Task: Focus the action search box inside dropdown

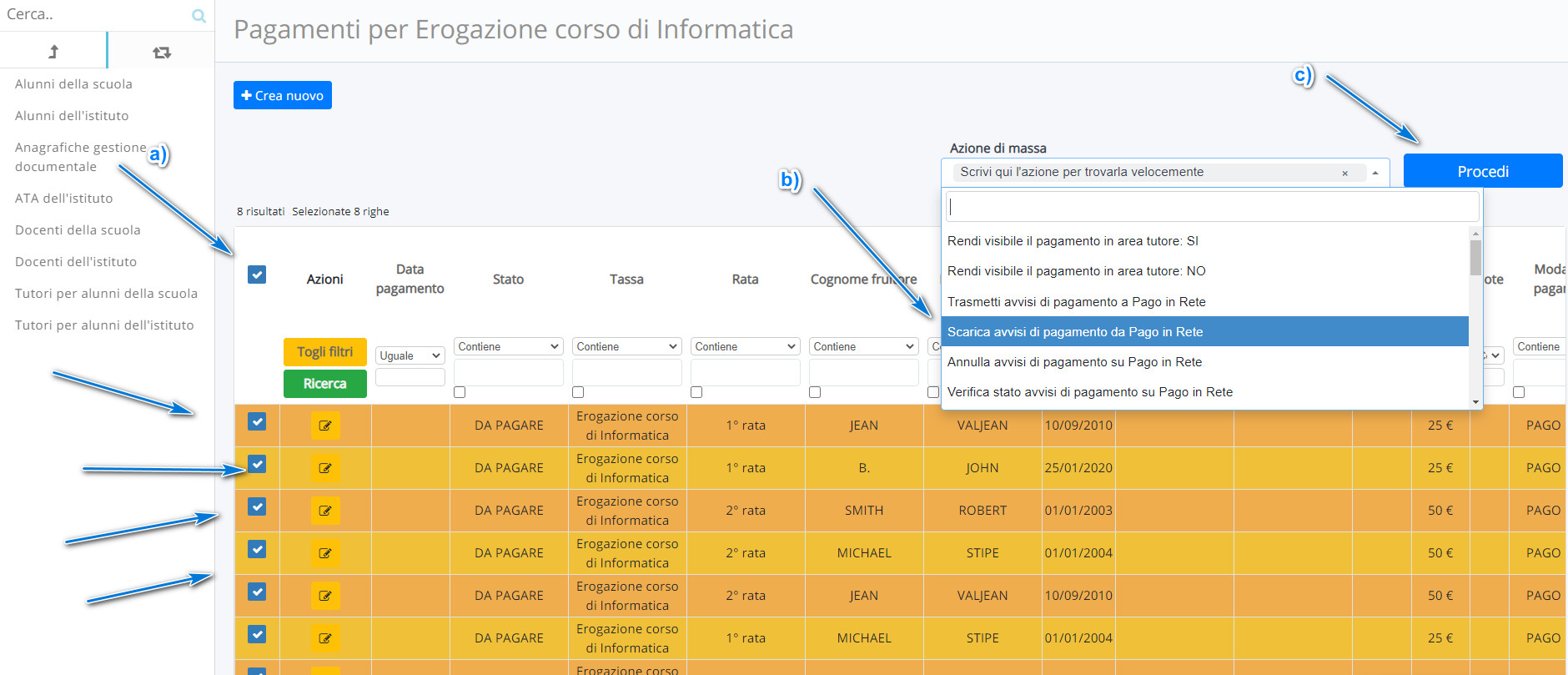Action: pyautogui.click(x=1213, y=206)
